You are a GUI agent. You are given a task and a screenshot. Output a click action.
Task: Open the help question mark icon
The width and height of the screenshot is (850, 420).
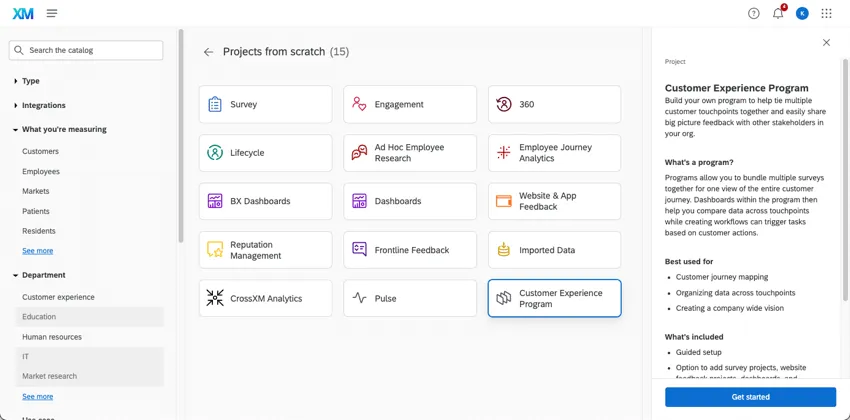click(754, 13)
